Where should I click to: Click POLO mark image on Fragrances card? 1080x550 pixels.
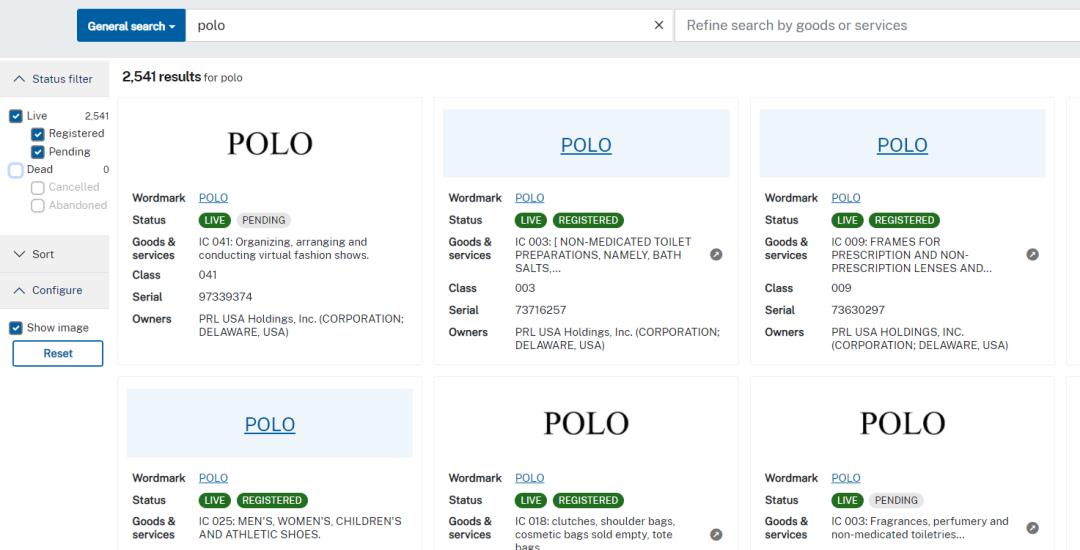coord(902,423)
